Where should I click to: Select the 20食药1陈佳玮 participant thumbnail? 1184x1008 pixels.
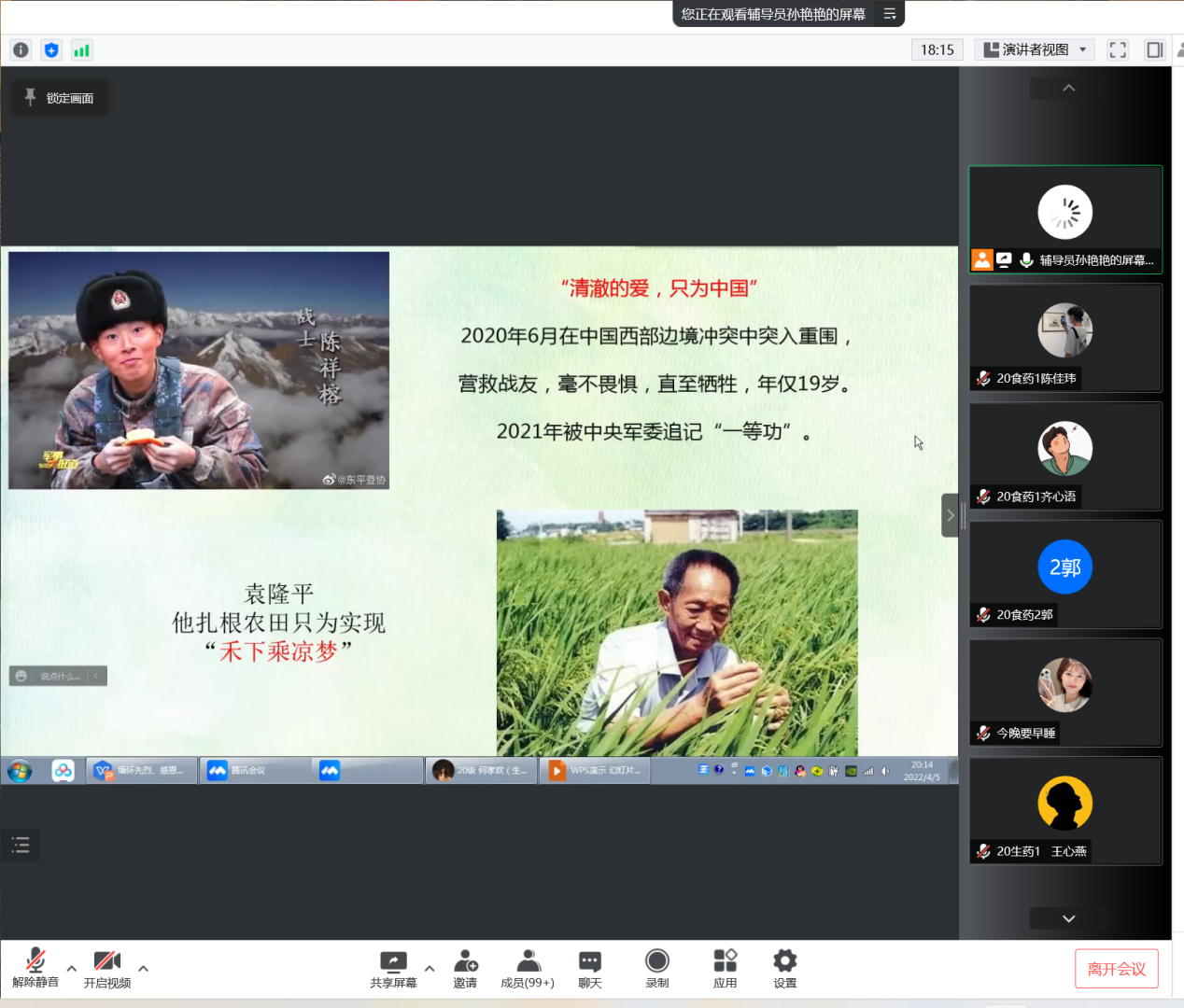click(x=1064, y=338)
